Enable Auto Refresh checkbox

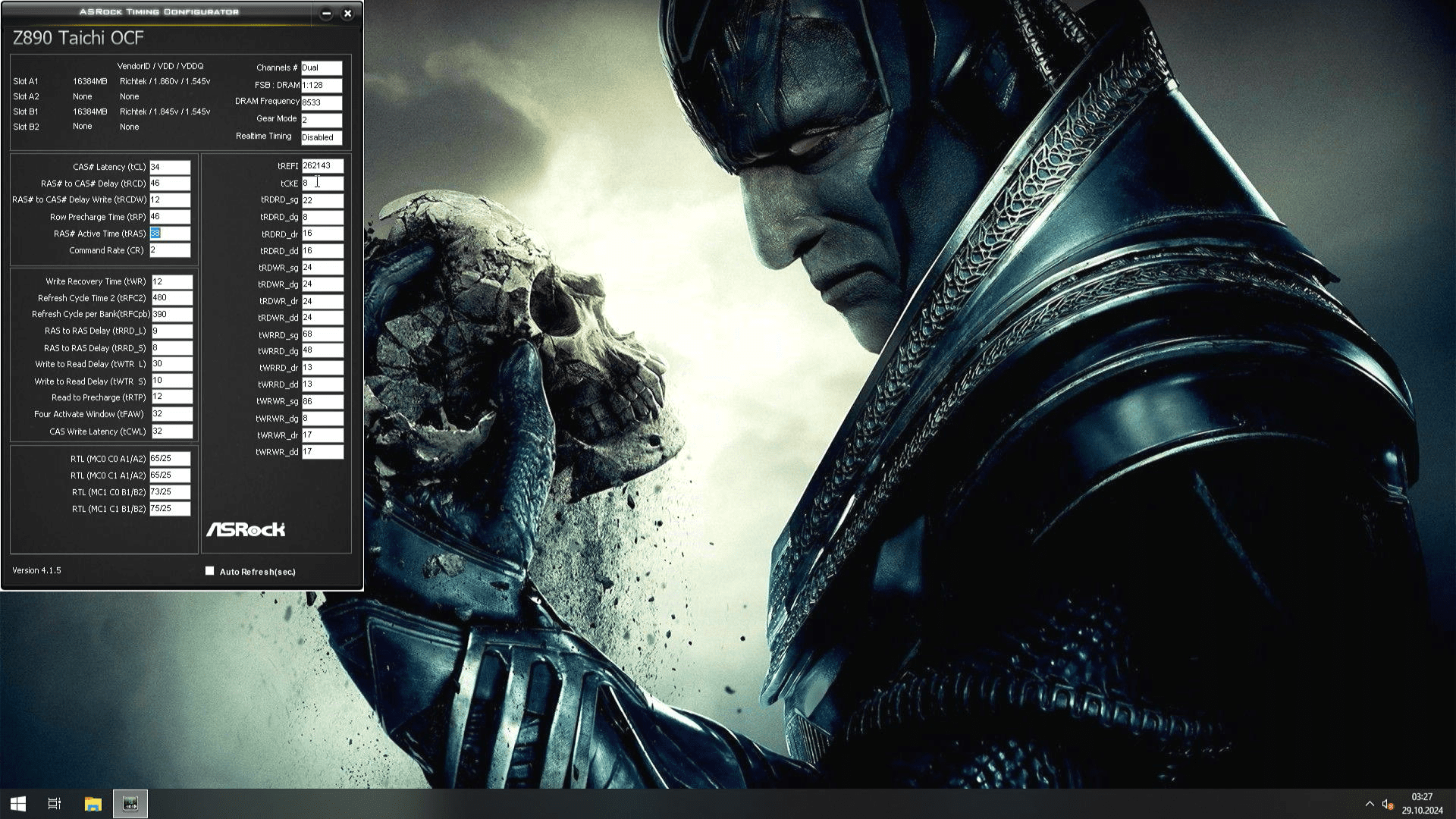click(x=209, y=571)
